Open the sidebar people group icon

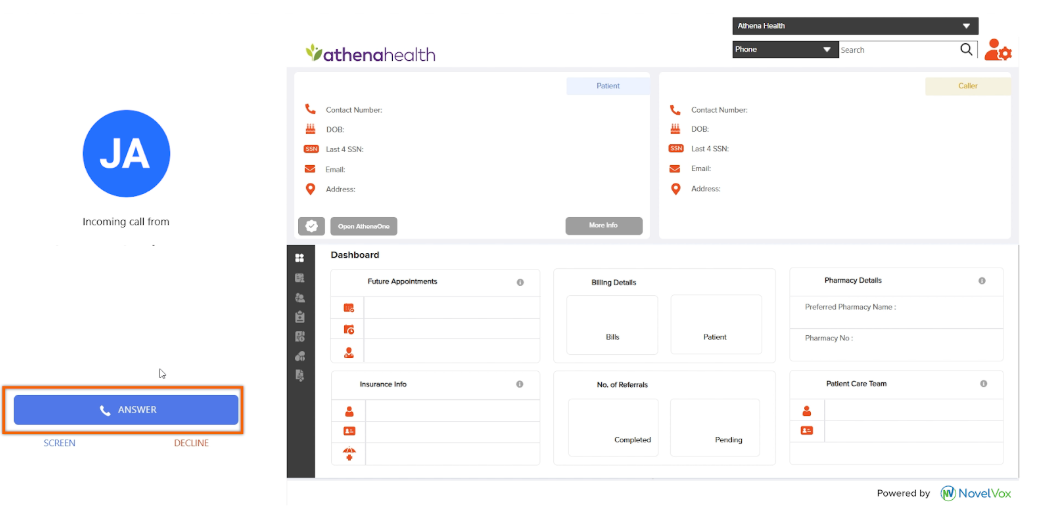tap(300, 298)
